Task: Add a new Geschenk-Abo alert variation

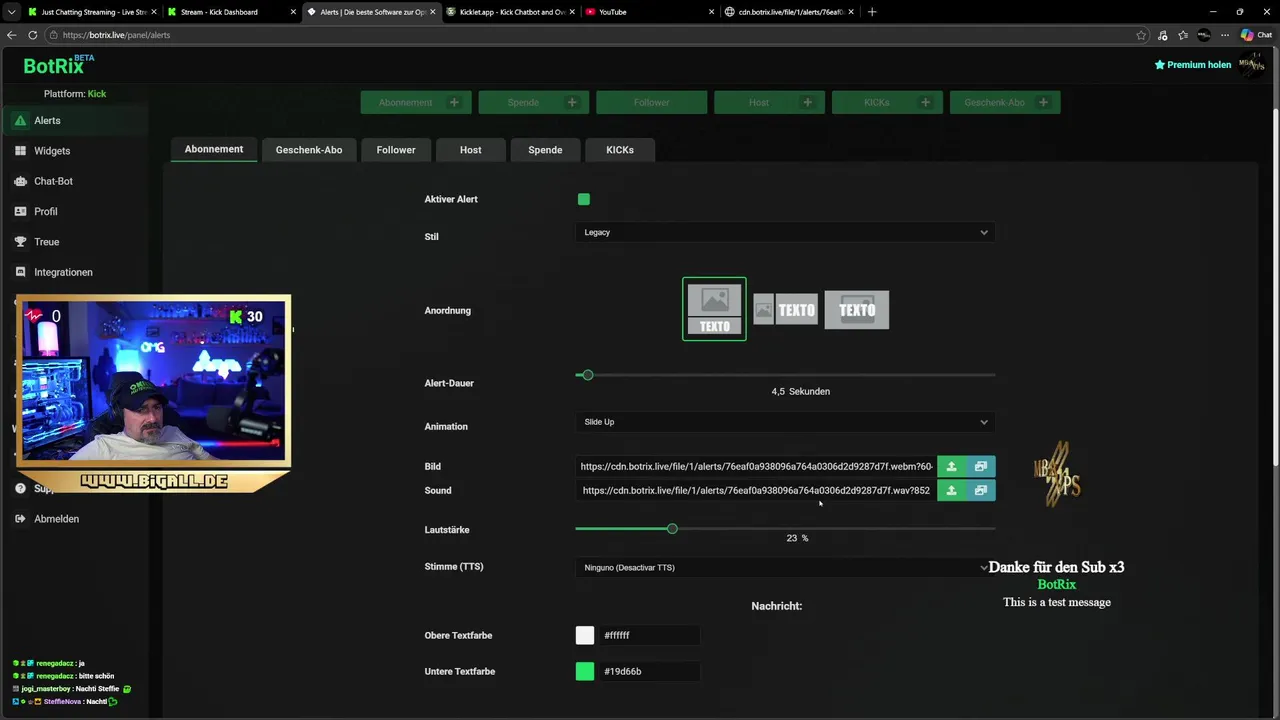Action: [x=1043, y=102]
